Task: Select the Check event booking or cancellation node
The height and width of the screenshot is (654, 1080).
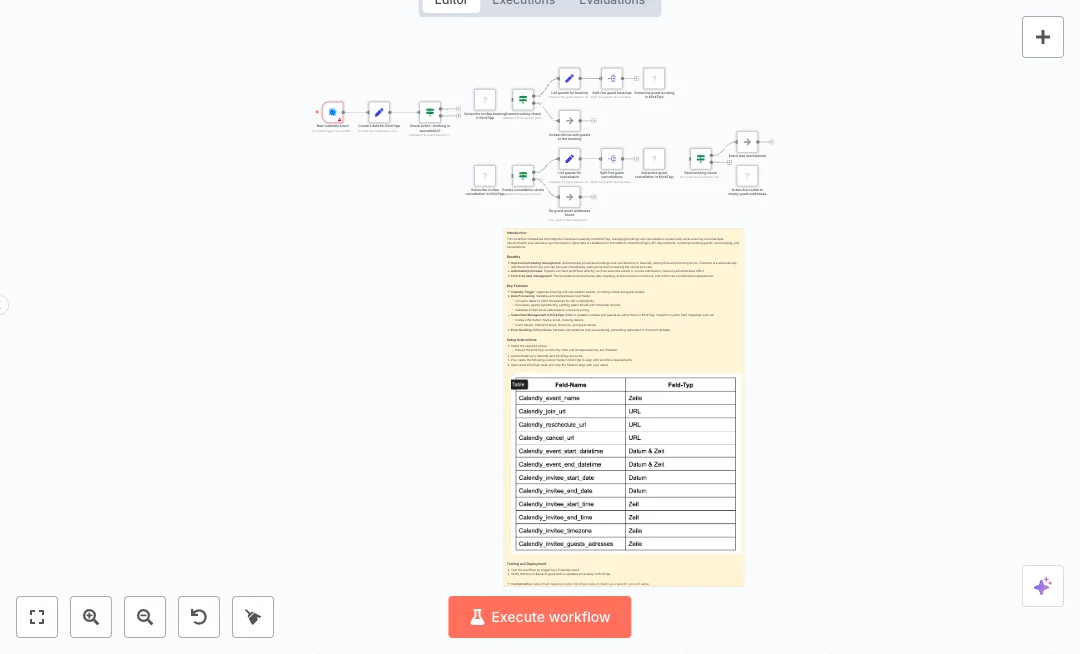Action: (x=430, y=111)
